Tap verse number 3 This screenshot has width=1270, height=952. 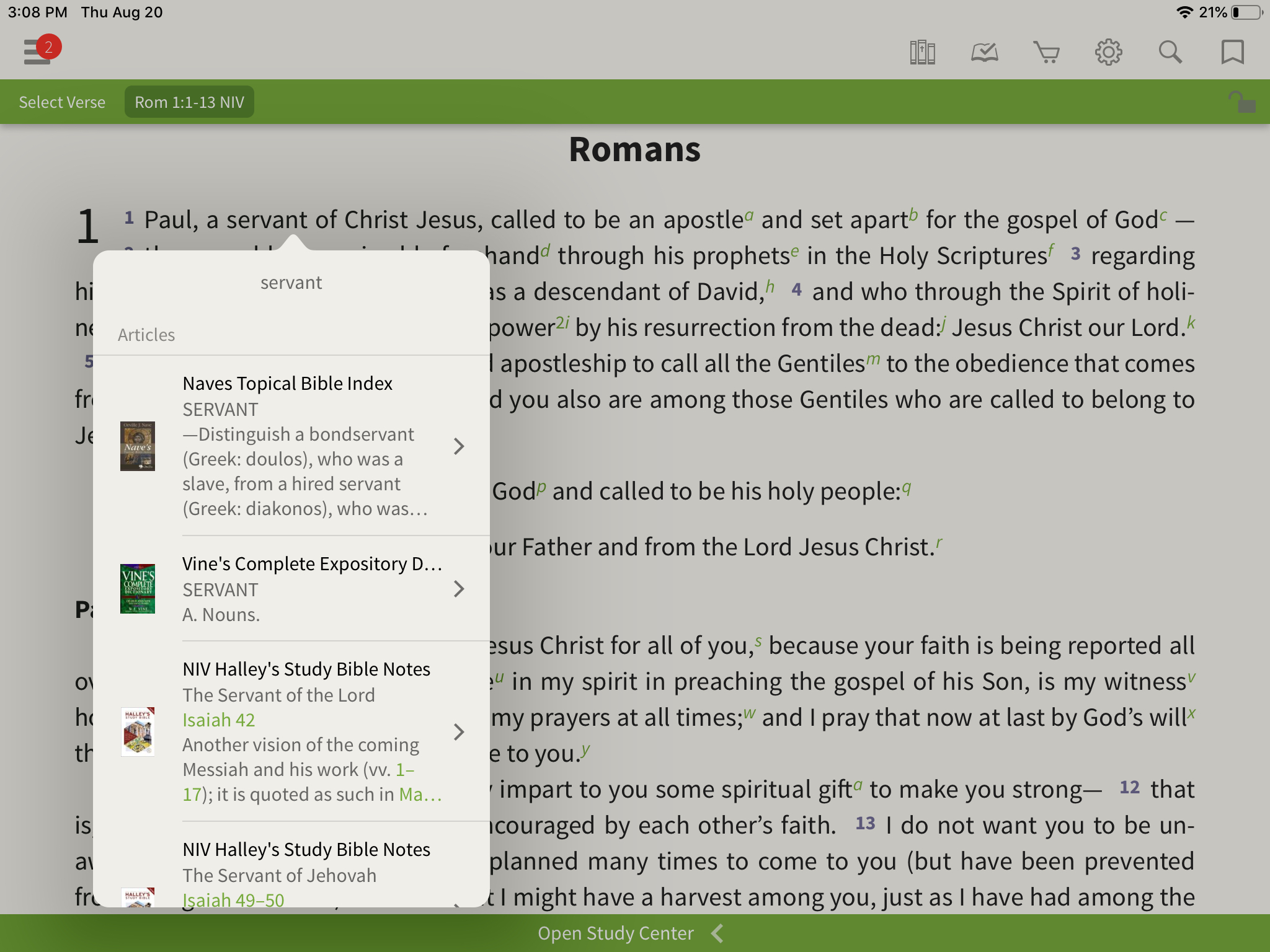tap(1076, 253)
